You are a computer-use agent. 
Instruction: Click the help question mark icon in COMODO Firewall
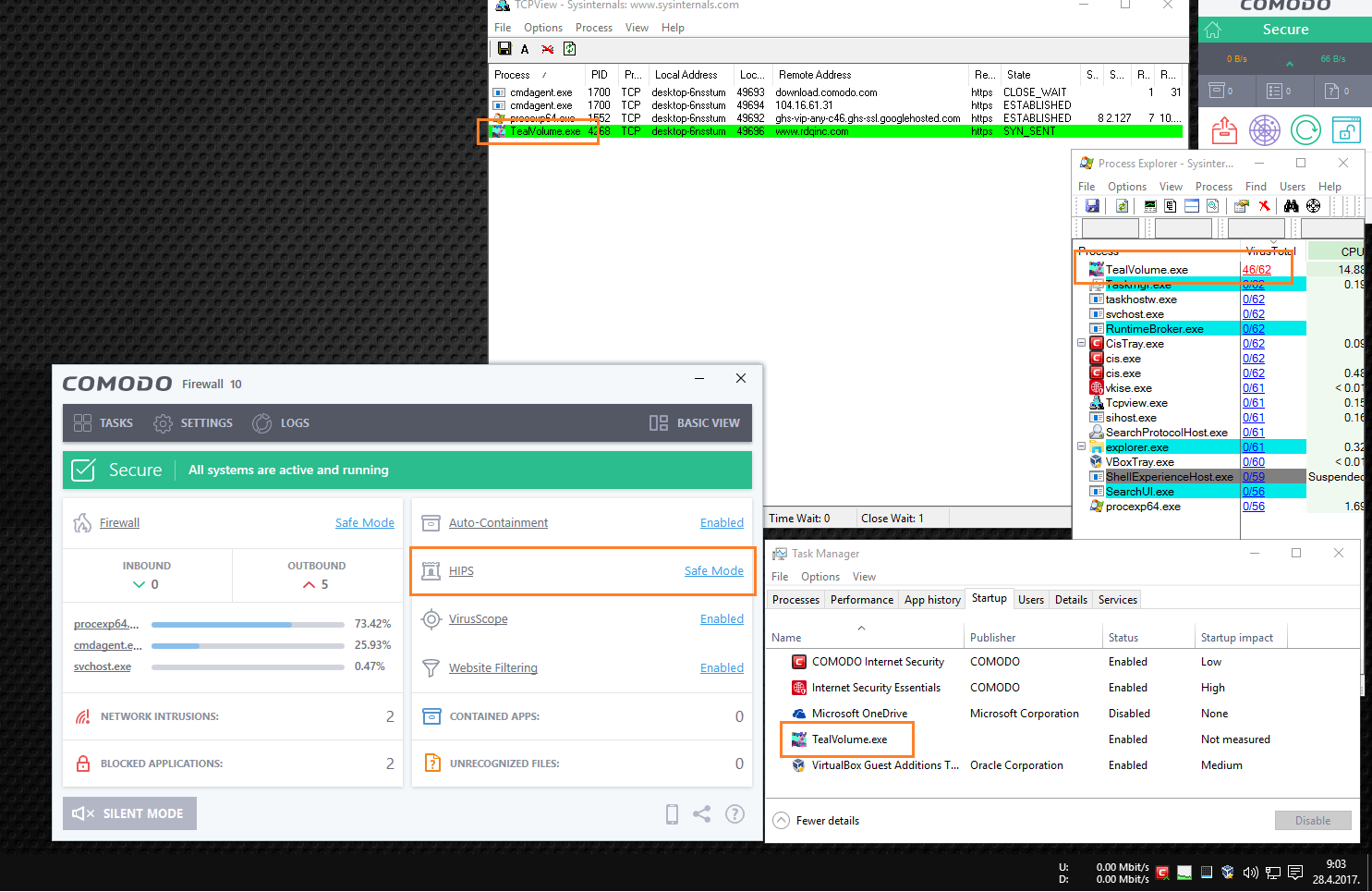(735, 814)
